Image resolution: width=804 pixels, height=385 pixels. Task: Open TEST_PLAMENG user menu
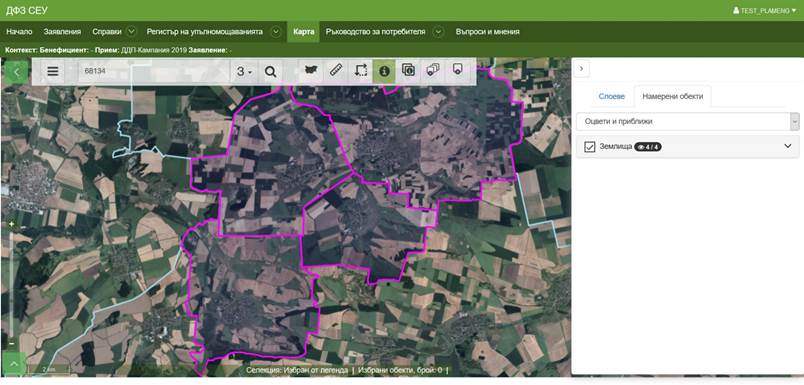click(765, 10)
